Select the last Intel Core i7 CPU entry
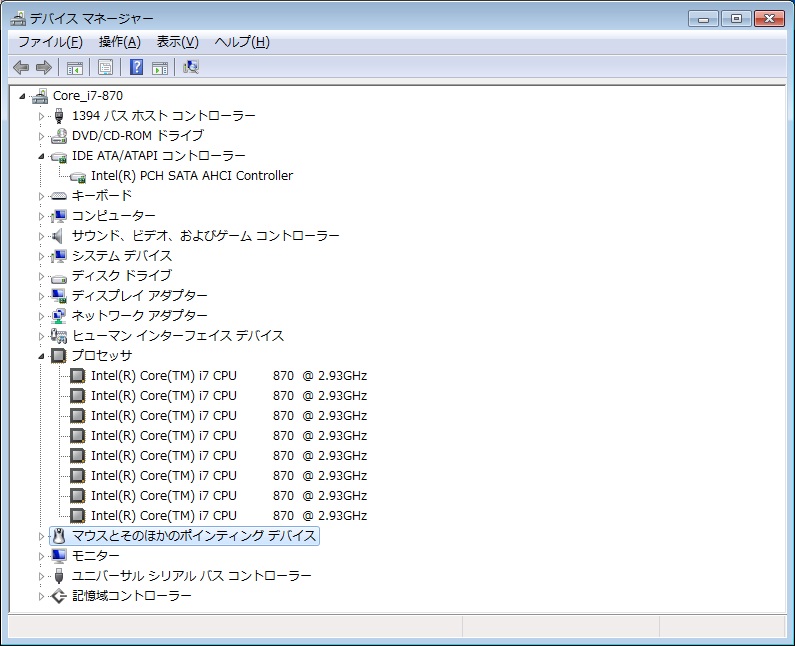 (229, 516)
